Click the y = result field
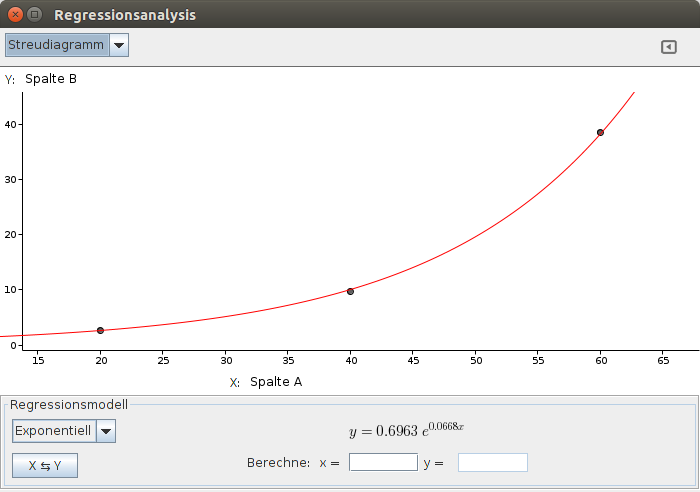The image size is (700, 492). (493, 462)
